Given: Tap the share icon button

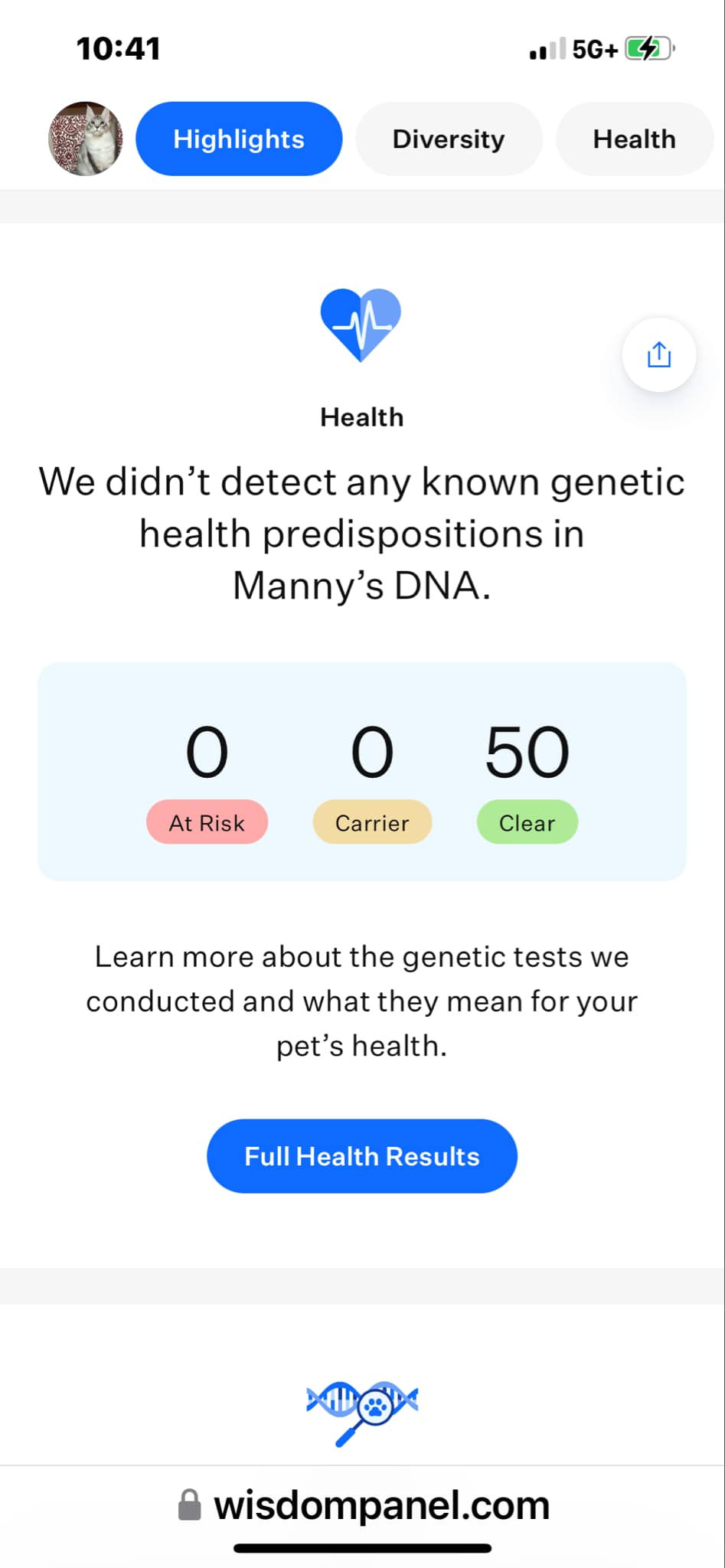Looking at the screenshot, I should 658,354.
